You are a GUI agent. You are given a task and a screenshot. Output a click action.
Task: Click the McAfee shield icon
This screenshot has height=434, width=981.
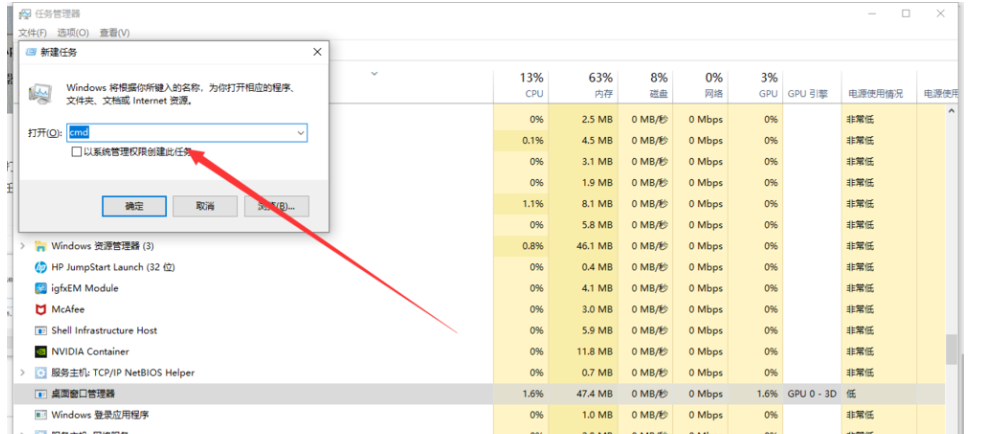pyautogui.click(x=41, y=310)
